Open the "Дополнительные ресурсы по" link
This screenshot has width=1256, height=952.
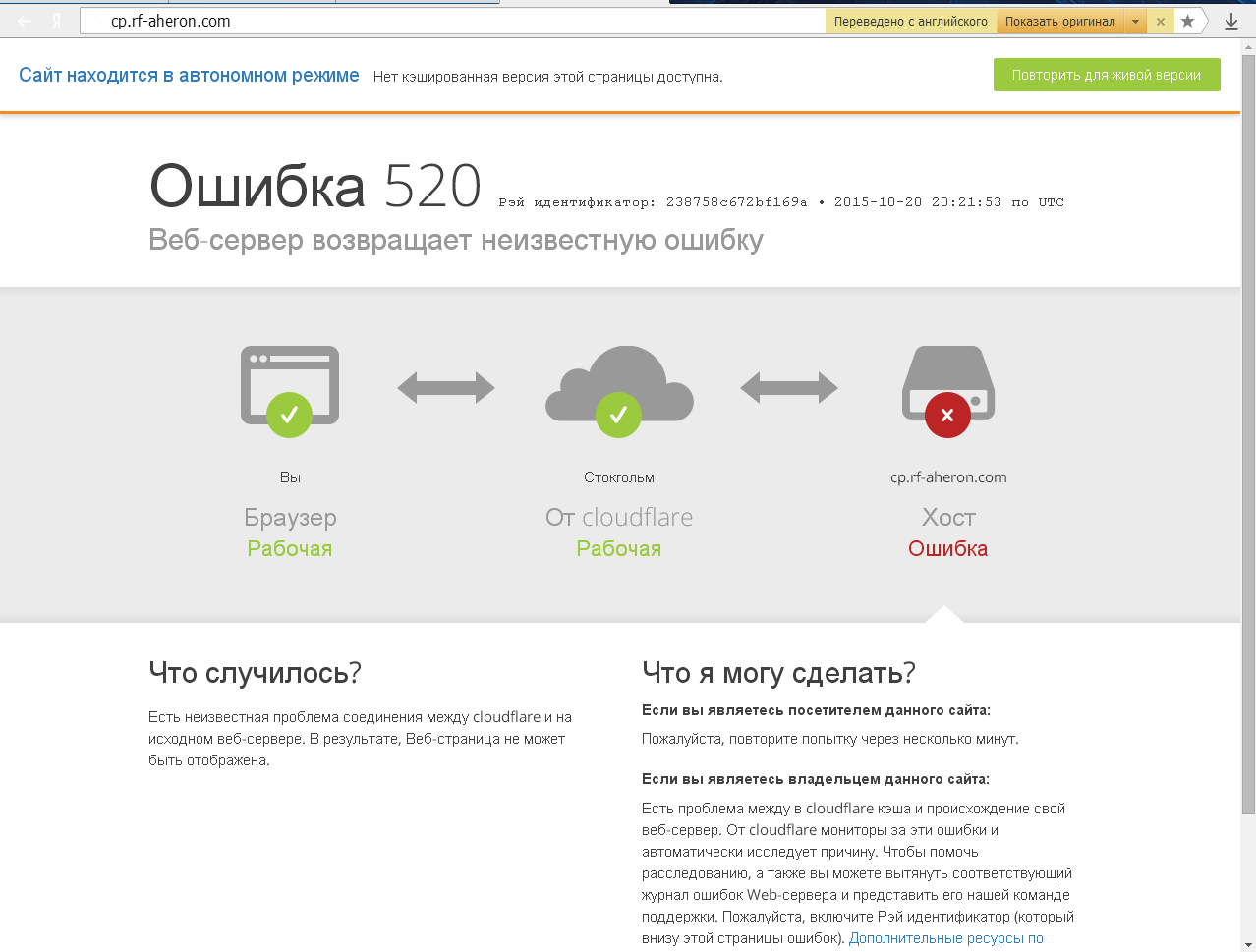click(x=946, y=938)
